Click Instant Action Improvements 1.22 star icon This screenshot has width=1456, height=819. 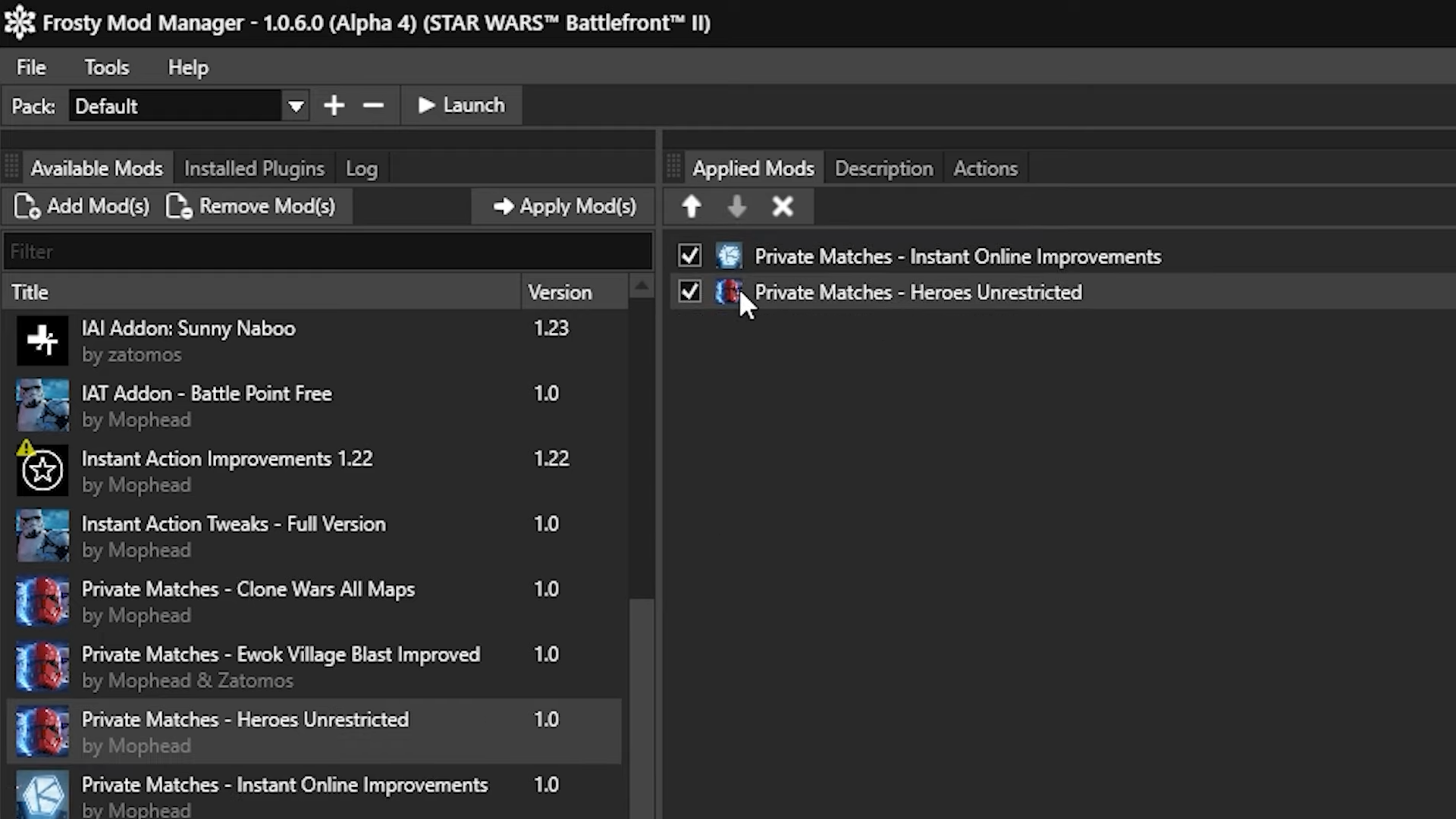coord(42,470)
